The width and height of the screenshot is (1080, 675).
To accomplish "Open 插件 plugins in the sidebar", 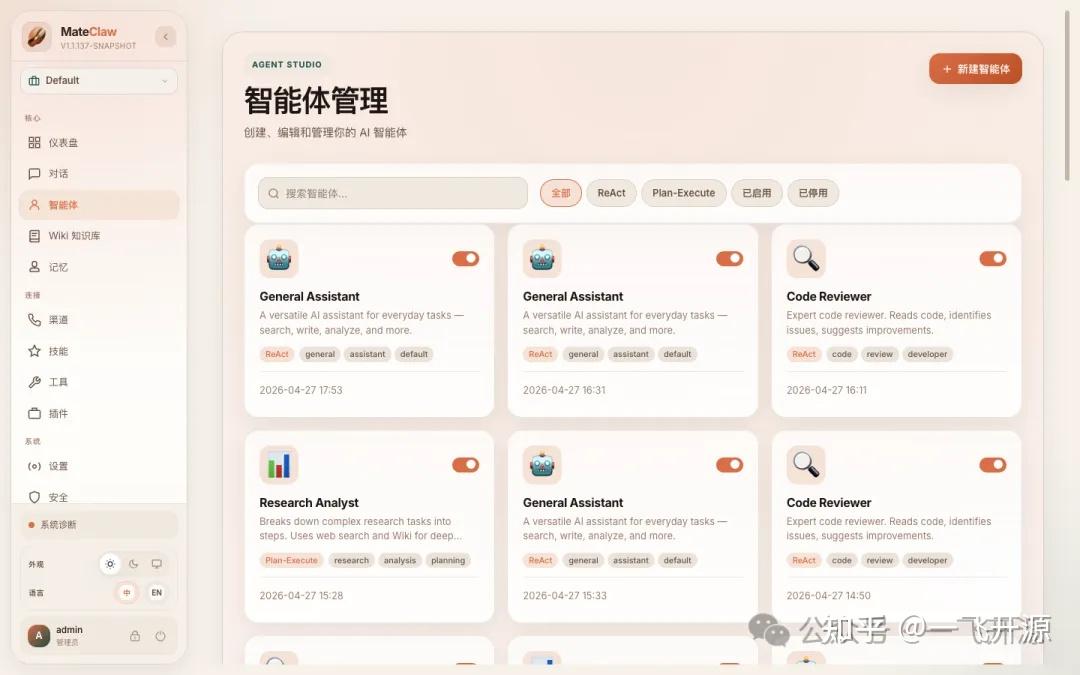I will click(x=98, y=413).
